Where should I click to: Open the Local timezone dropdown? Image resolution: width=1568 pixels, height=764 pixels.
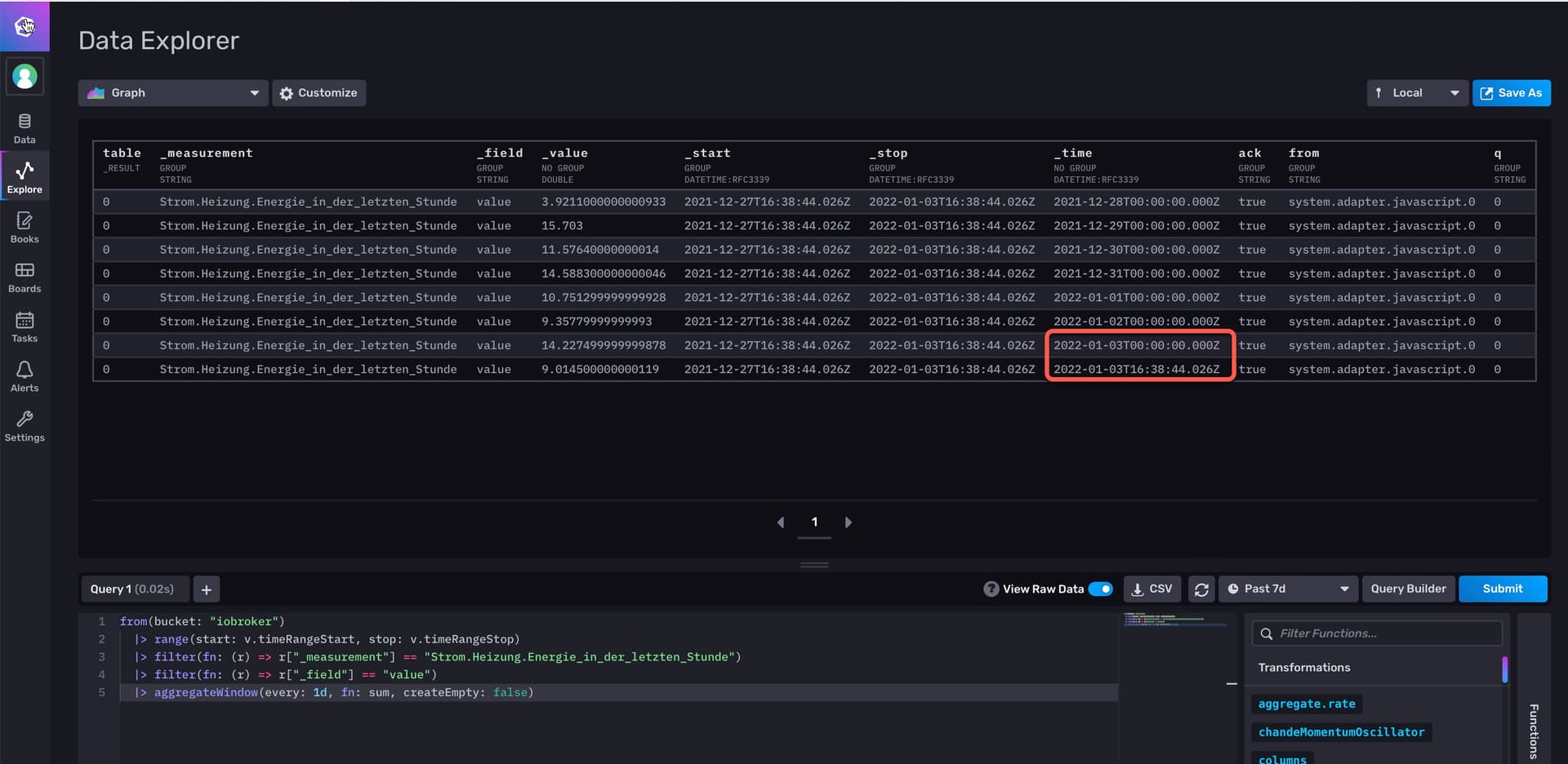pyautogui.click(x=1417, y=93)
